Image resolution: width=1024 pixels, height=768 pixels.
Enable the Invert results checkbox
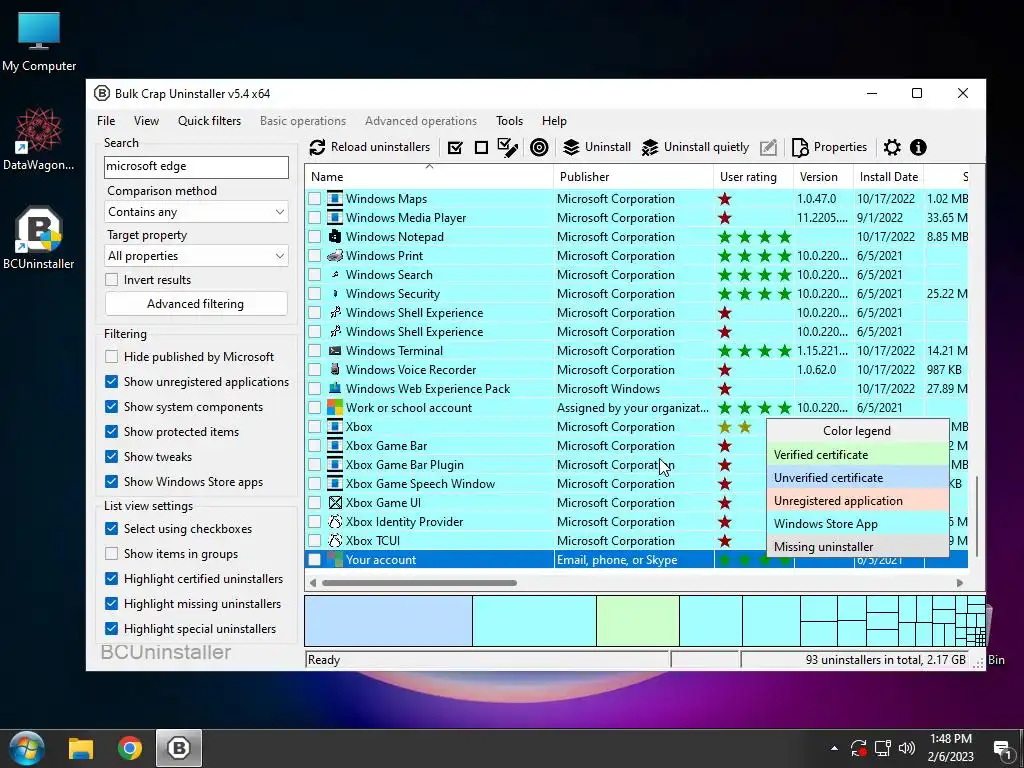tap(112, 280)
